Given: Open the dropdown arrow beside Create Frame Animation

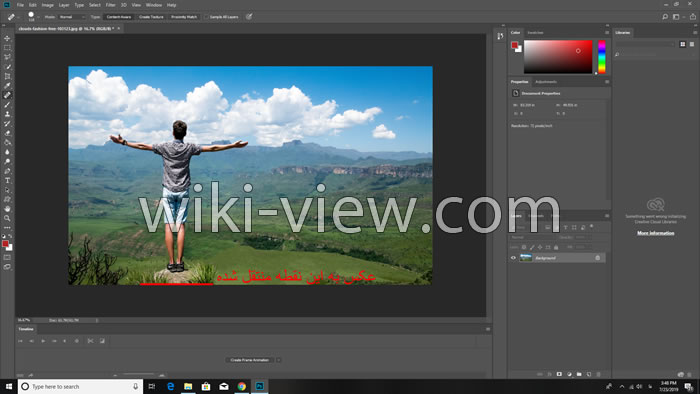Looking at the screenshot, I should pos(279,360).
